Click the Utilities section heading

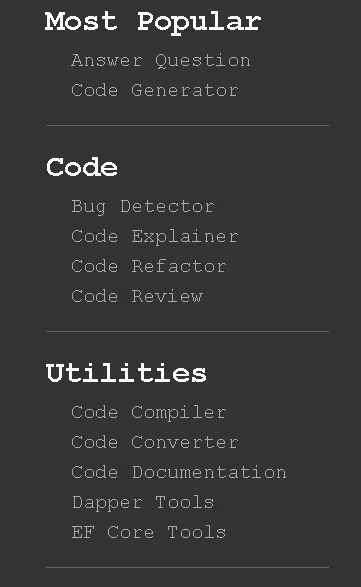tap(126, 373)
